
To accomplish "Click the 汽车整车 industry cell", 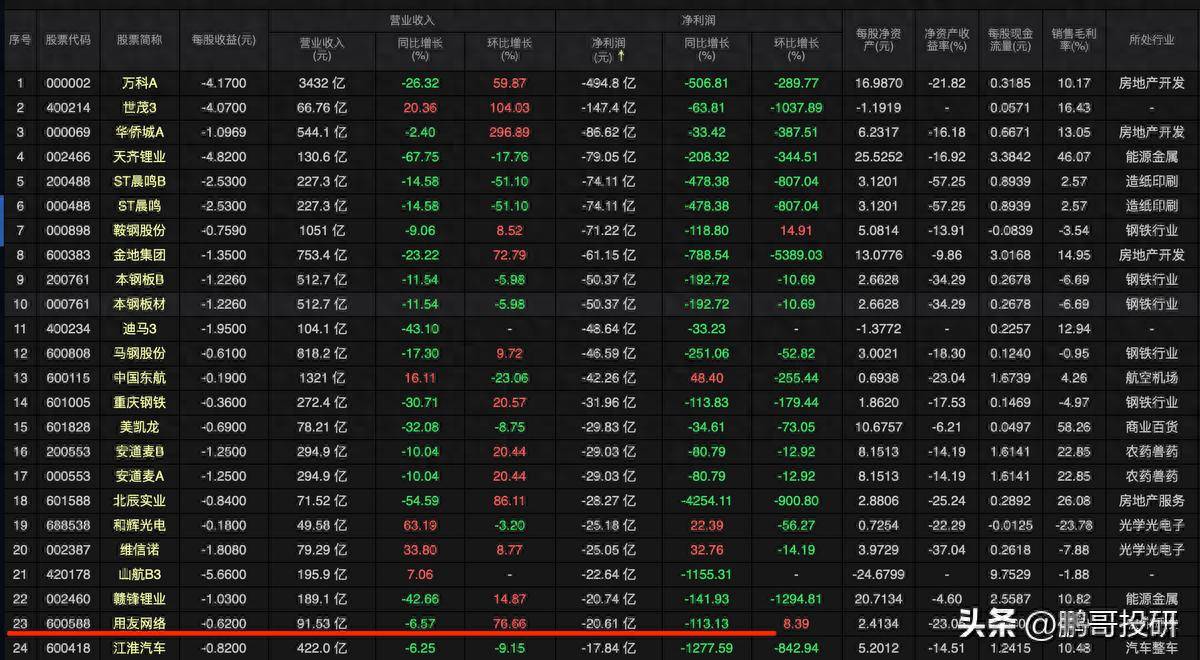I will [1150, 647].
